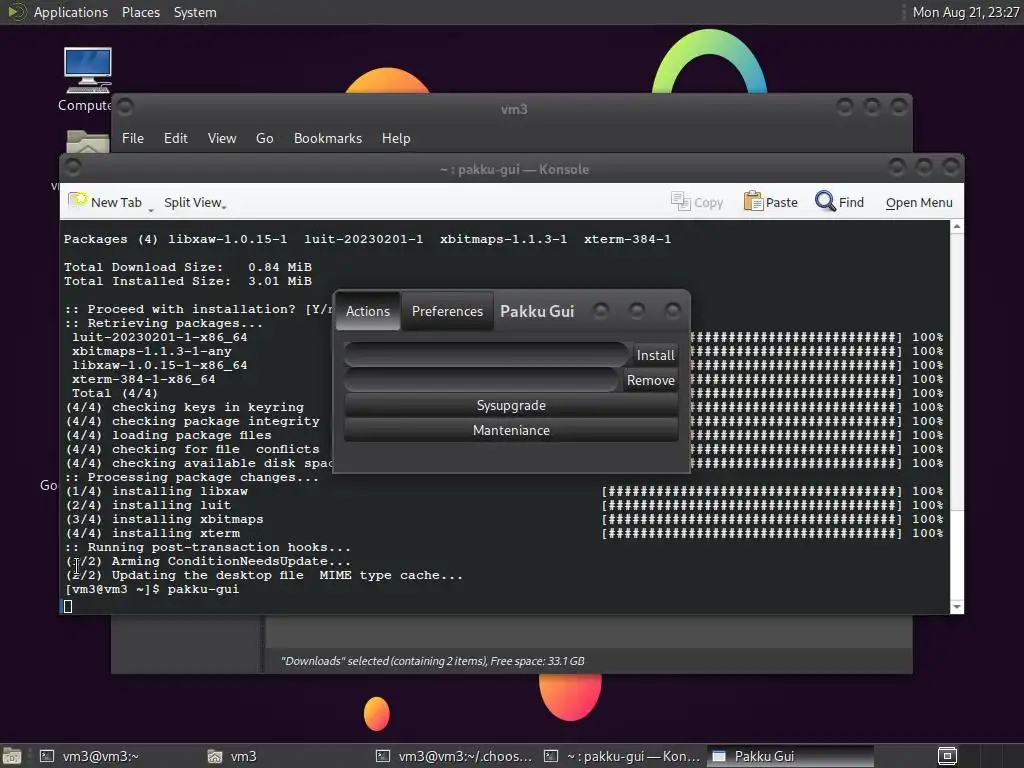
Task: Open the Applications menu in top panel
Action: (71, 12)
